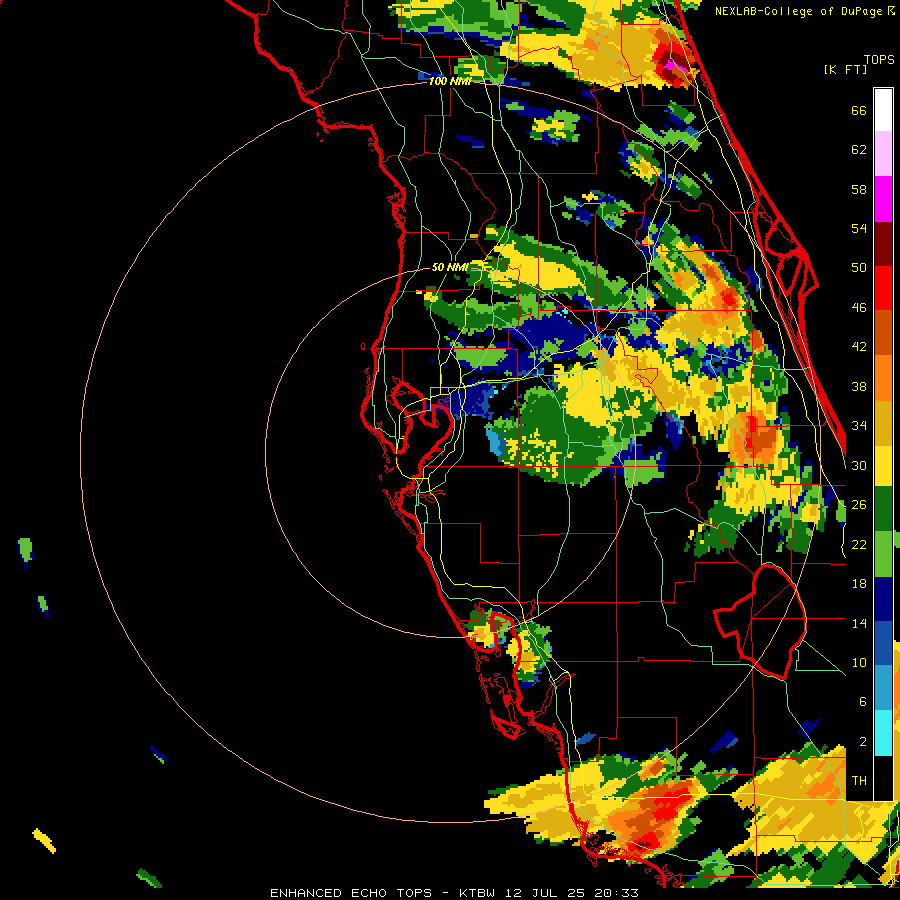Click the legend value "50"
This screenshot has height=900, width=900.
(859, 267)
